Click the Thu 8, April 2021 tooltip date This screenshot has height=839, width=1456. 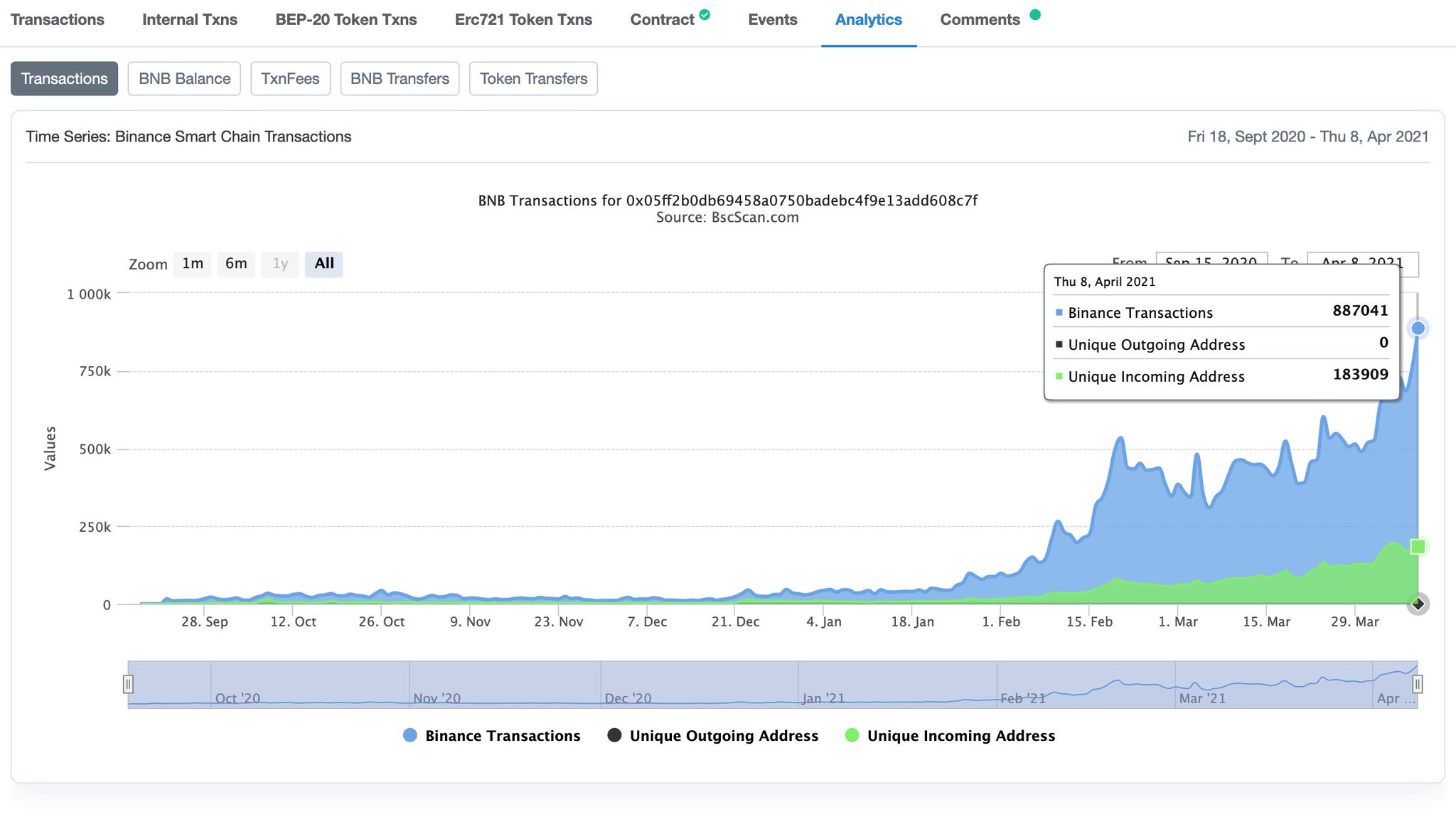pos(1105,282)
